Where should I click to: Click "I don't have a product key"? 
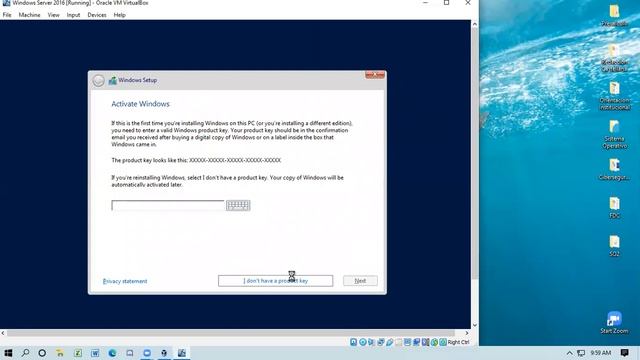coord(276,281)
